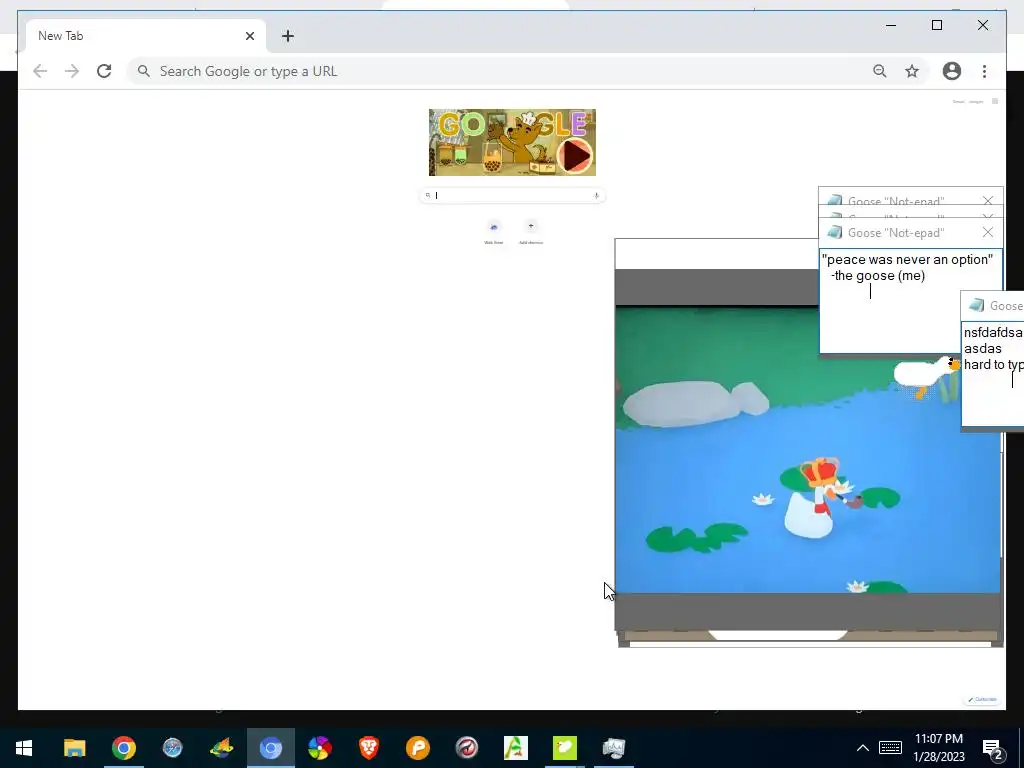Viewport: 1024px width, 768px height.
Task: Launch Brave browser from the taskbar
Action: (x=368, y=748)
